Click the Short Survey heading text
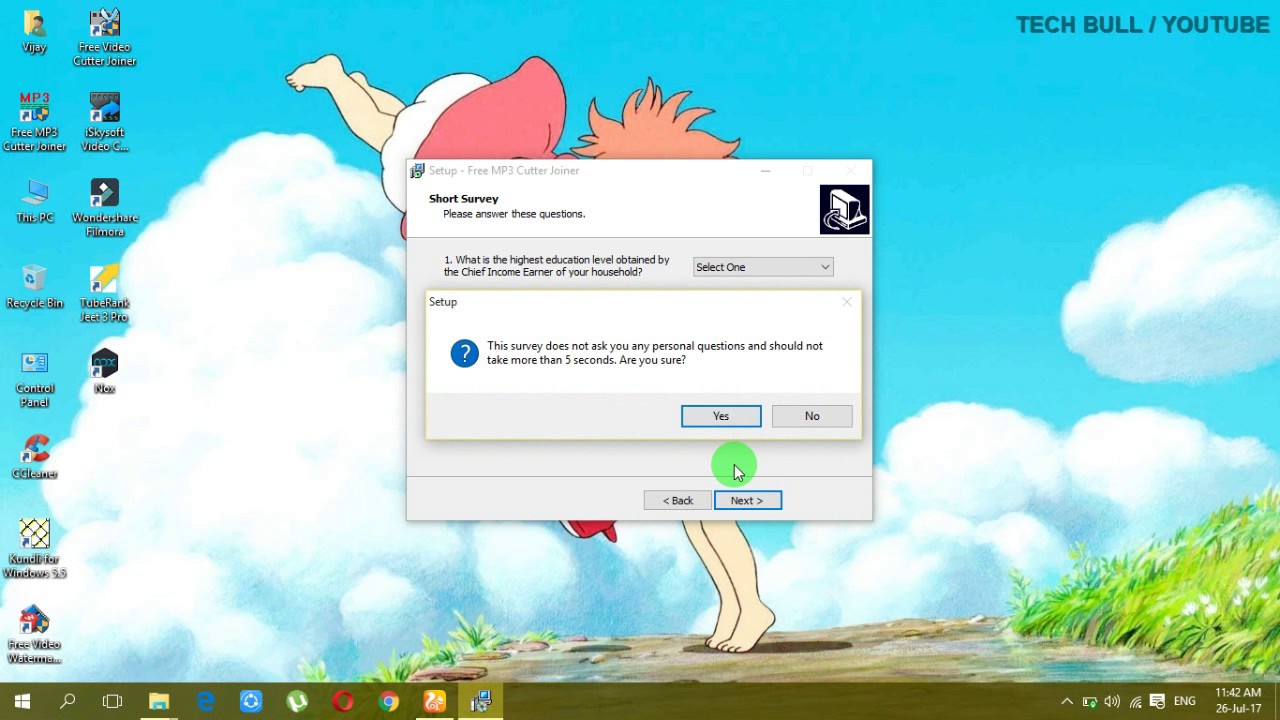 coord(464,199)
